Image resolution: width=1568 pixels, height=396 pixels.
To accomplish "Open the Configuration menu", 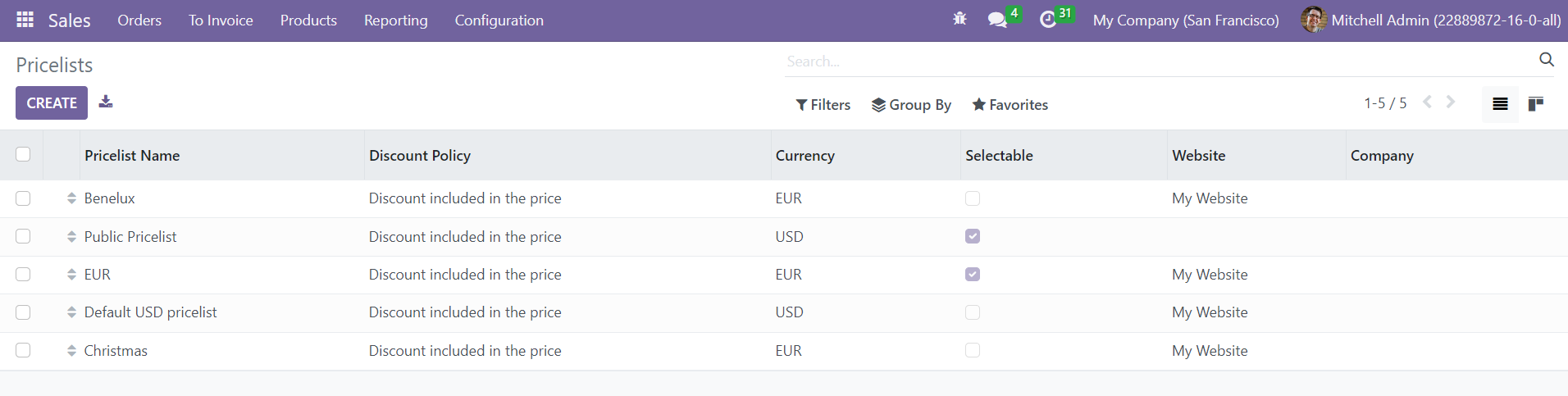I will pyautogui.click(x=499, y=20).
